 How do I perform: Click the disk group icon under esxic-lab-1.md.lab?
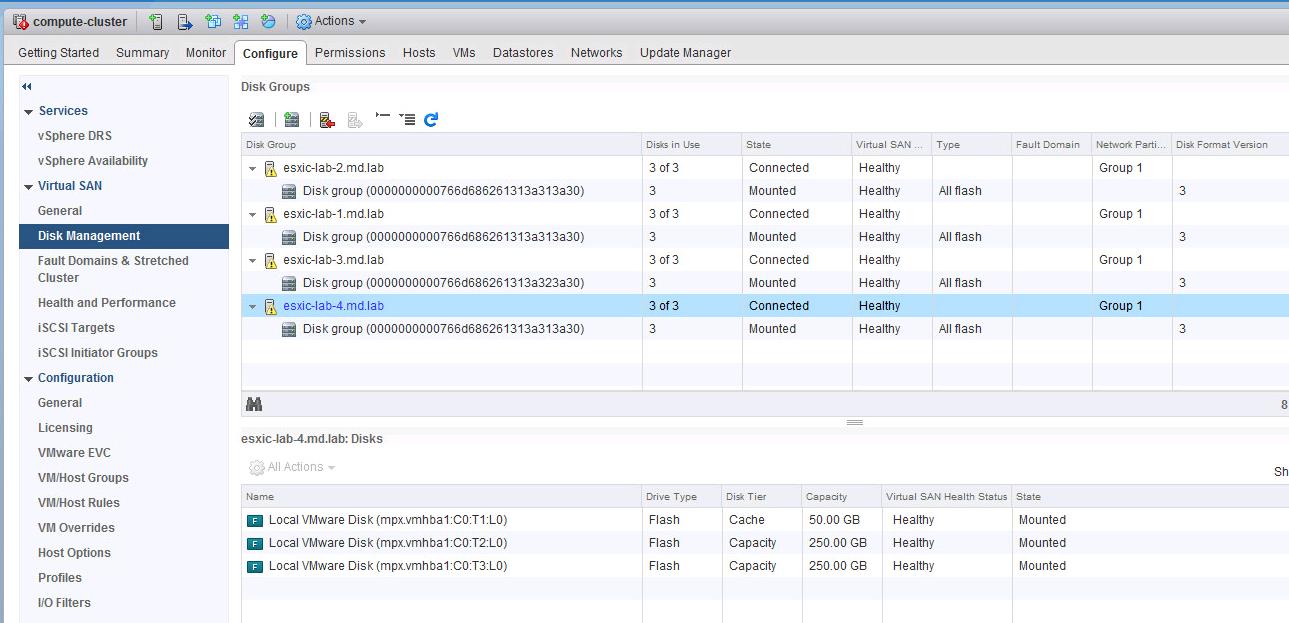[289, 237]
